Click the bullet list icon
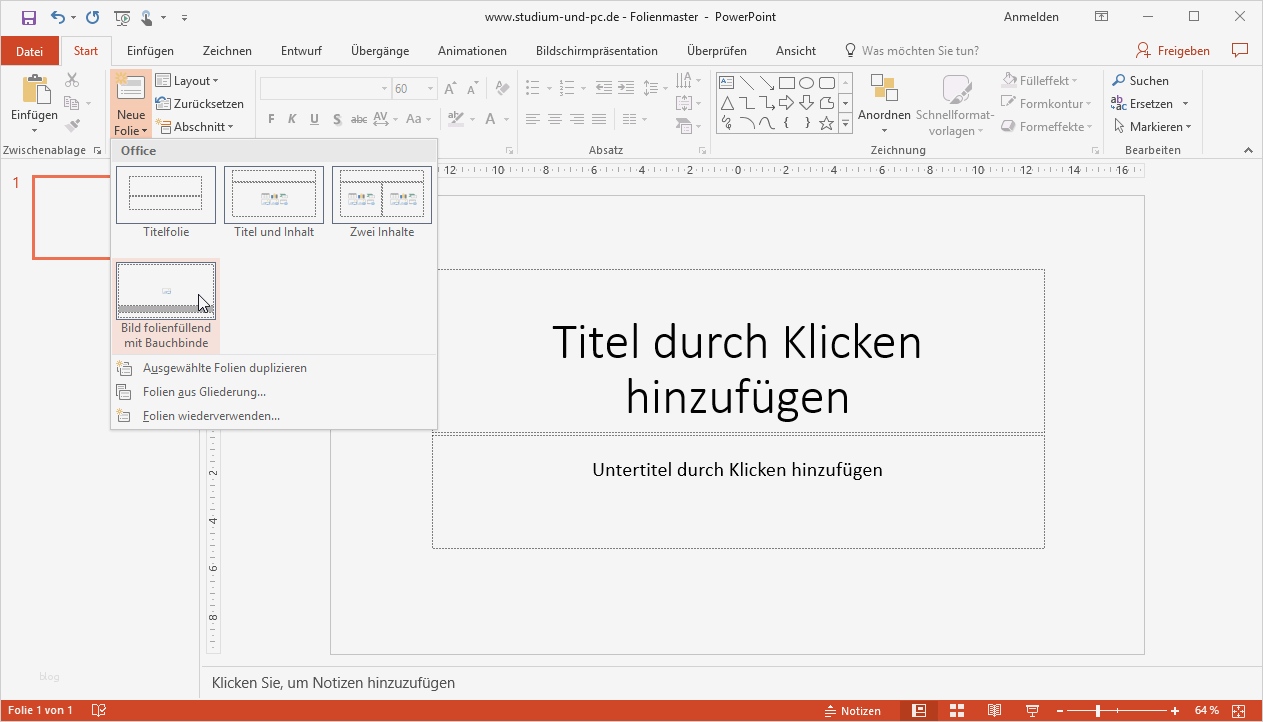 coord(533,88)
